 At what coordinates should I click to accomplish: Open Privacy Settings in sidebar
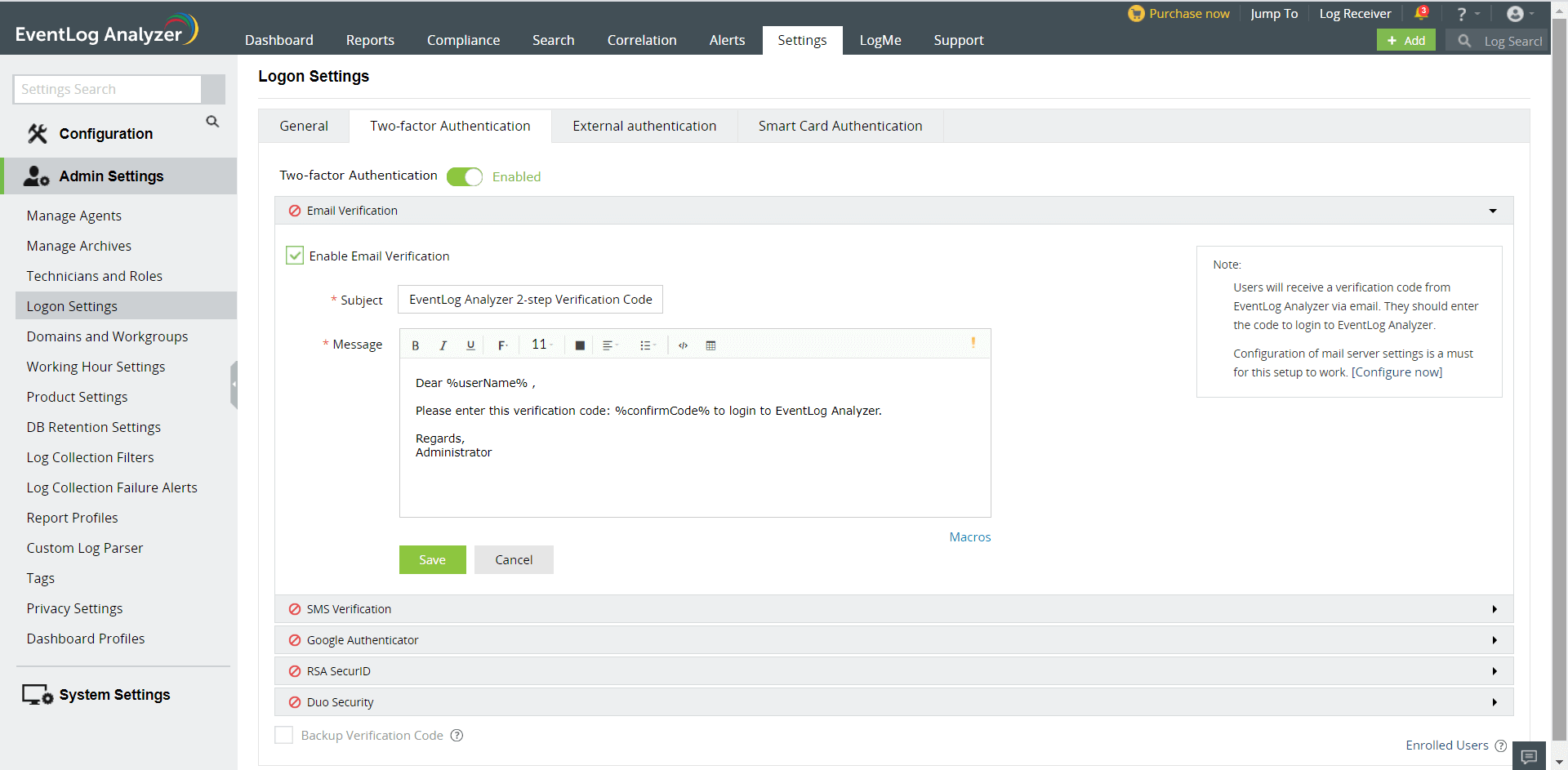[x=75, y=608]
